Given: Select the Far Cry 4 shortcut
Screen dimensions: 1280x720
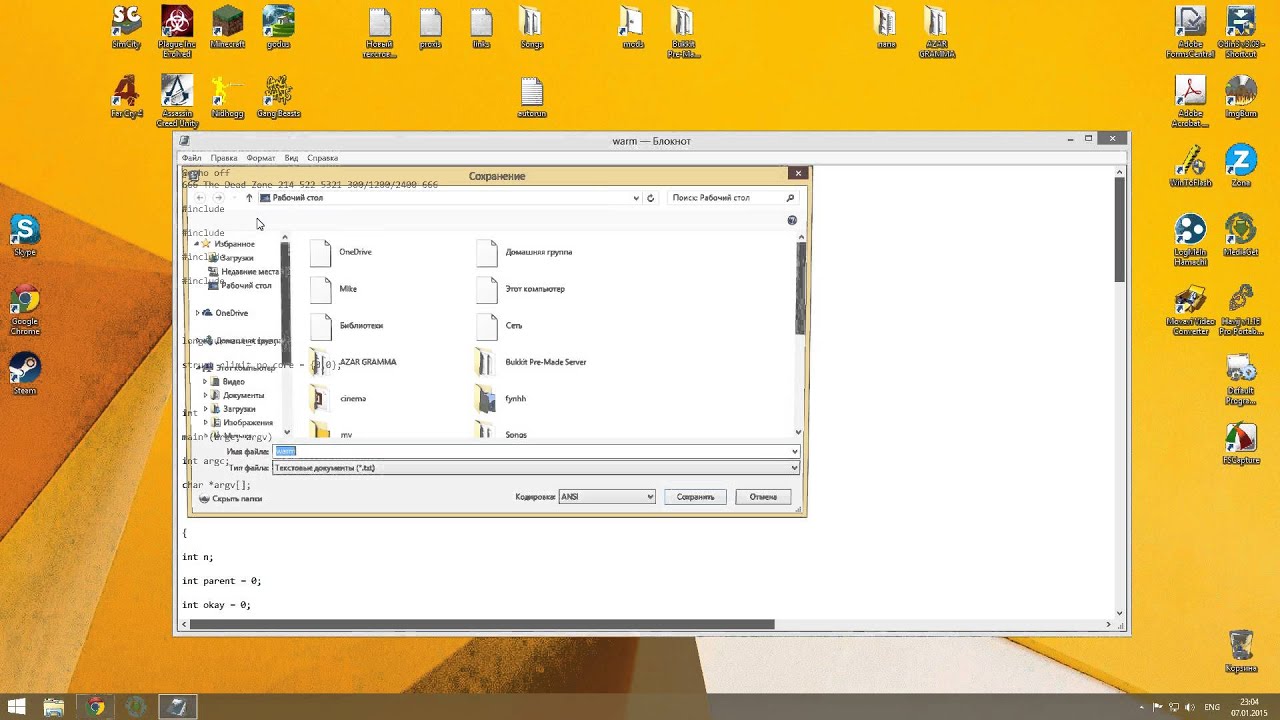Looking at the screenshot, I should point(126,97).
